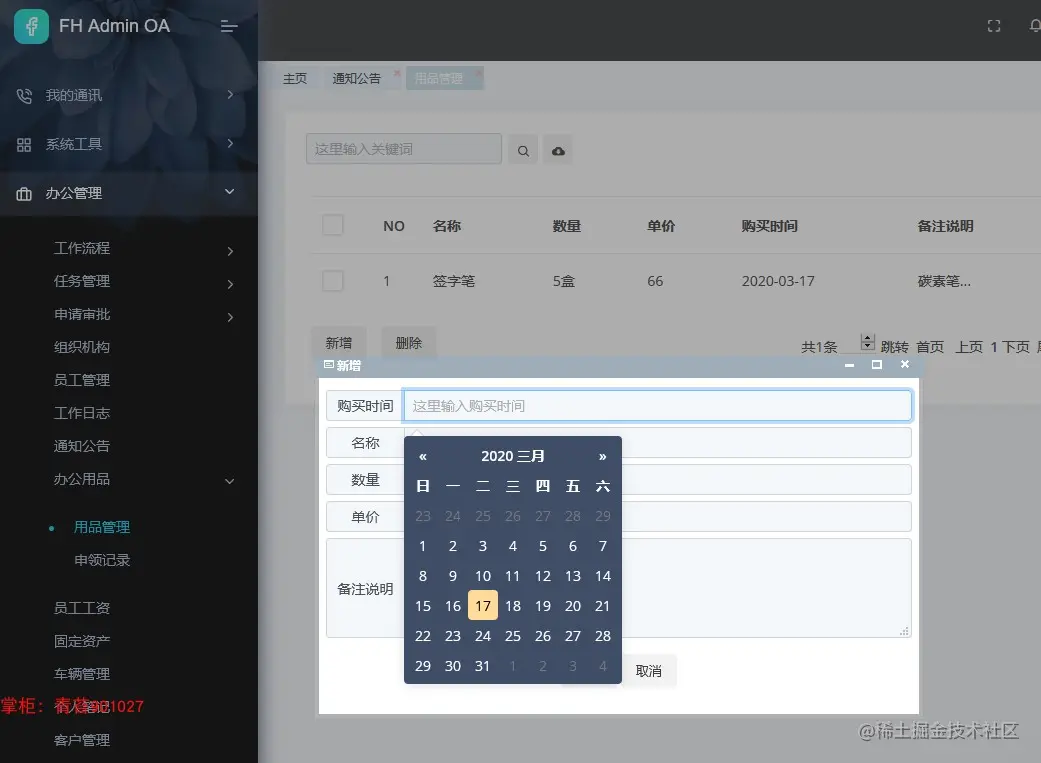
Task: Click the page-size stepper next to 跳转
Action: tap(868, 342)
